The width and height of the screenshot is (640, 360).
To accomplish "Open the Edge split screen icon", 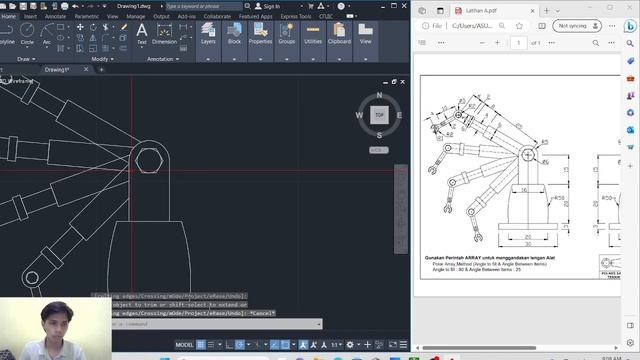I will [x=542, y=26].
